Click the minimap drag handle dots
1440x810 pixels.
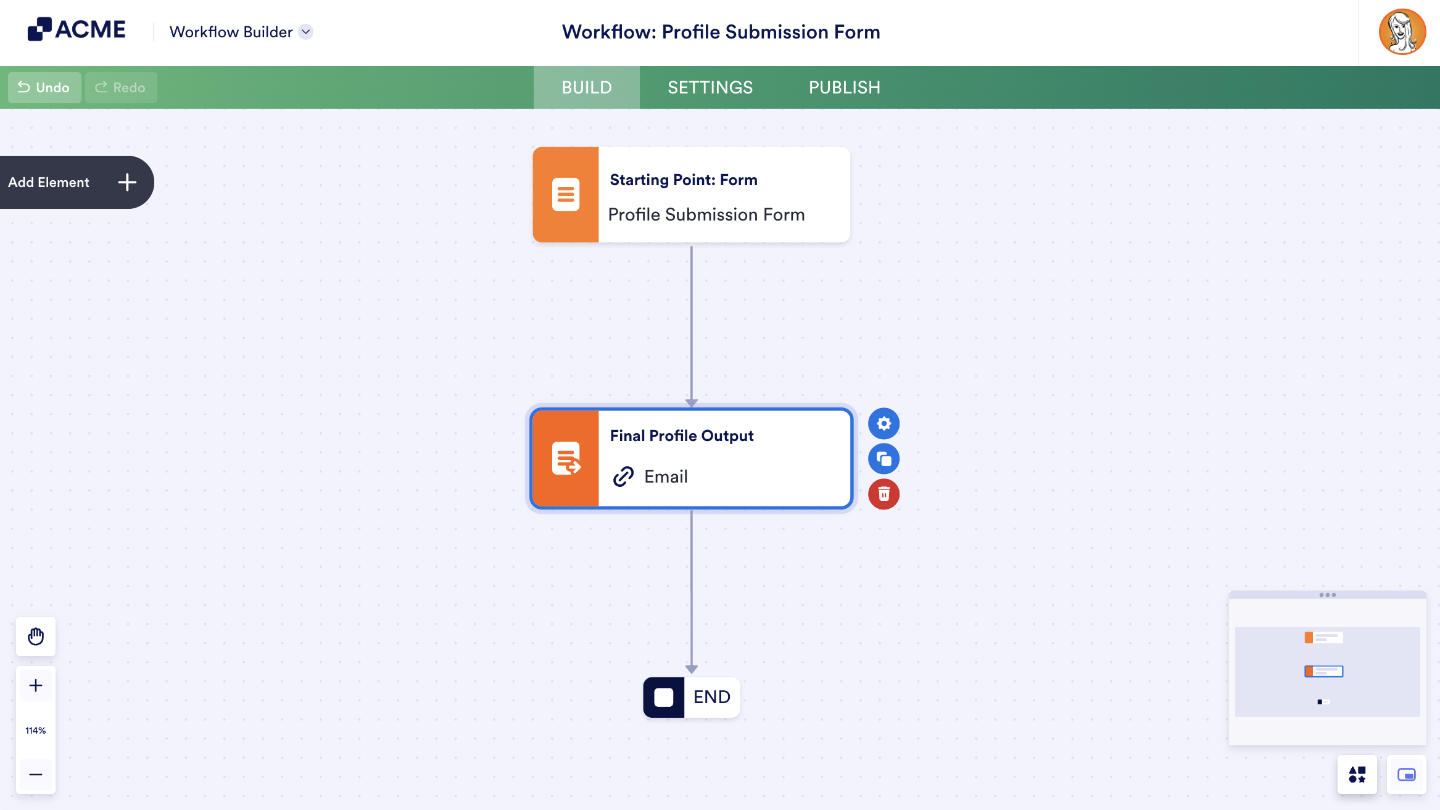pyautogui.click(x=1327, y=595)
